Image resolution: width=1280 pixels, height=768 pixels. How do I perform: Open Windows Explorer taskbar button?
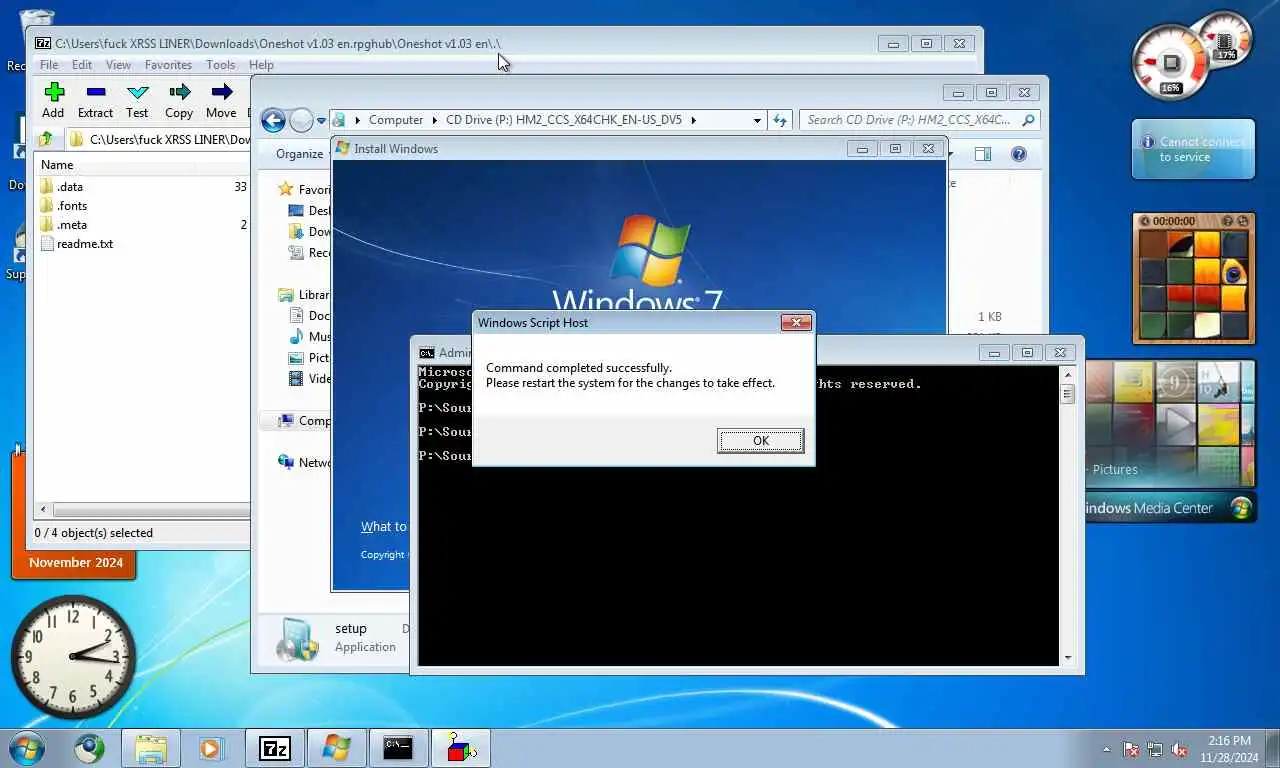pos(151,748)
